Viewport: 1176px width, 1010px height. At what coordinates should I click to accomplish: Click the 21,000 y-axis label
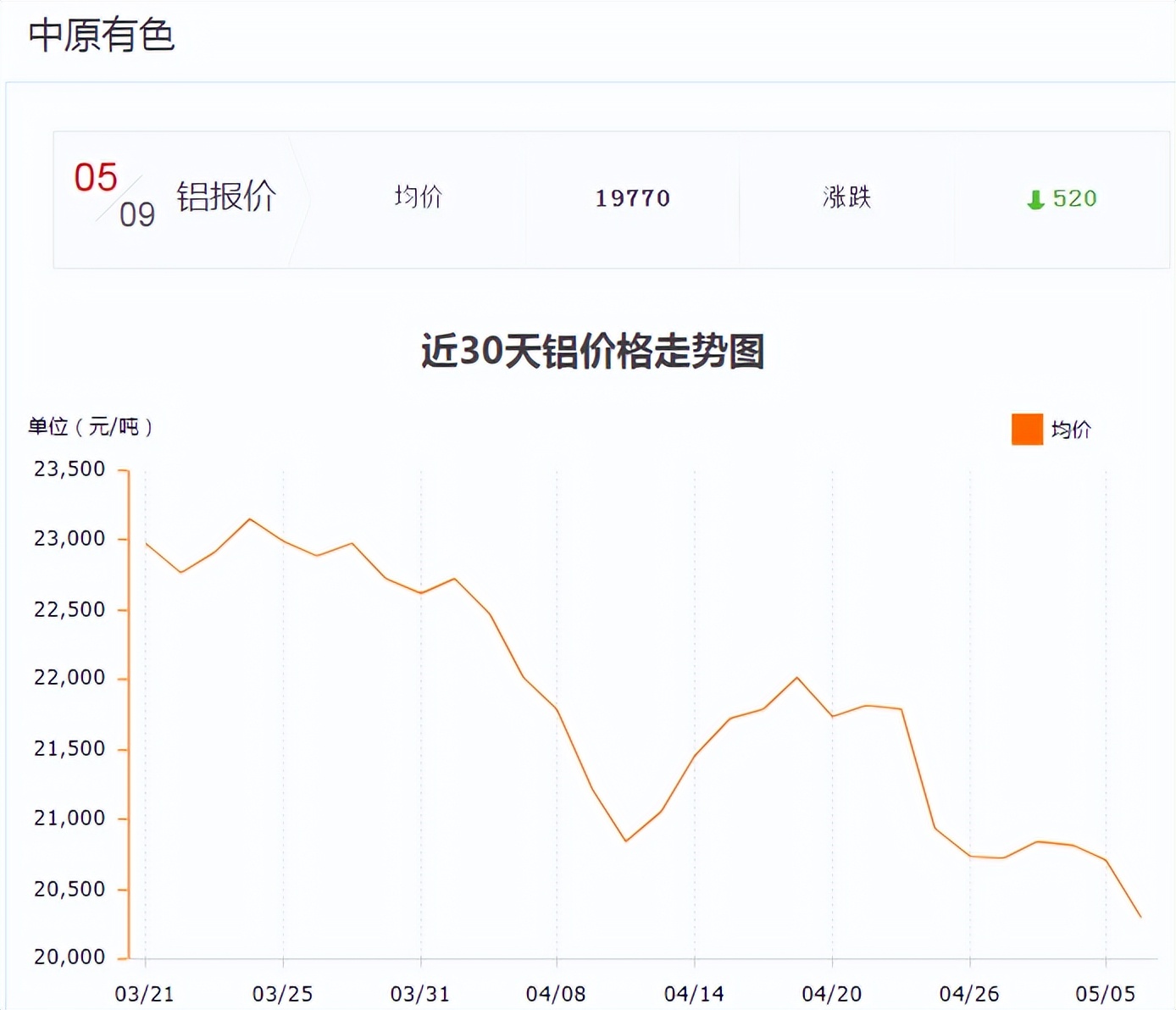pos(69,819)
